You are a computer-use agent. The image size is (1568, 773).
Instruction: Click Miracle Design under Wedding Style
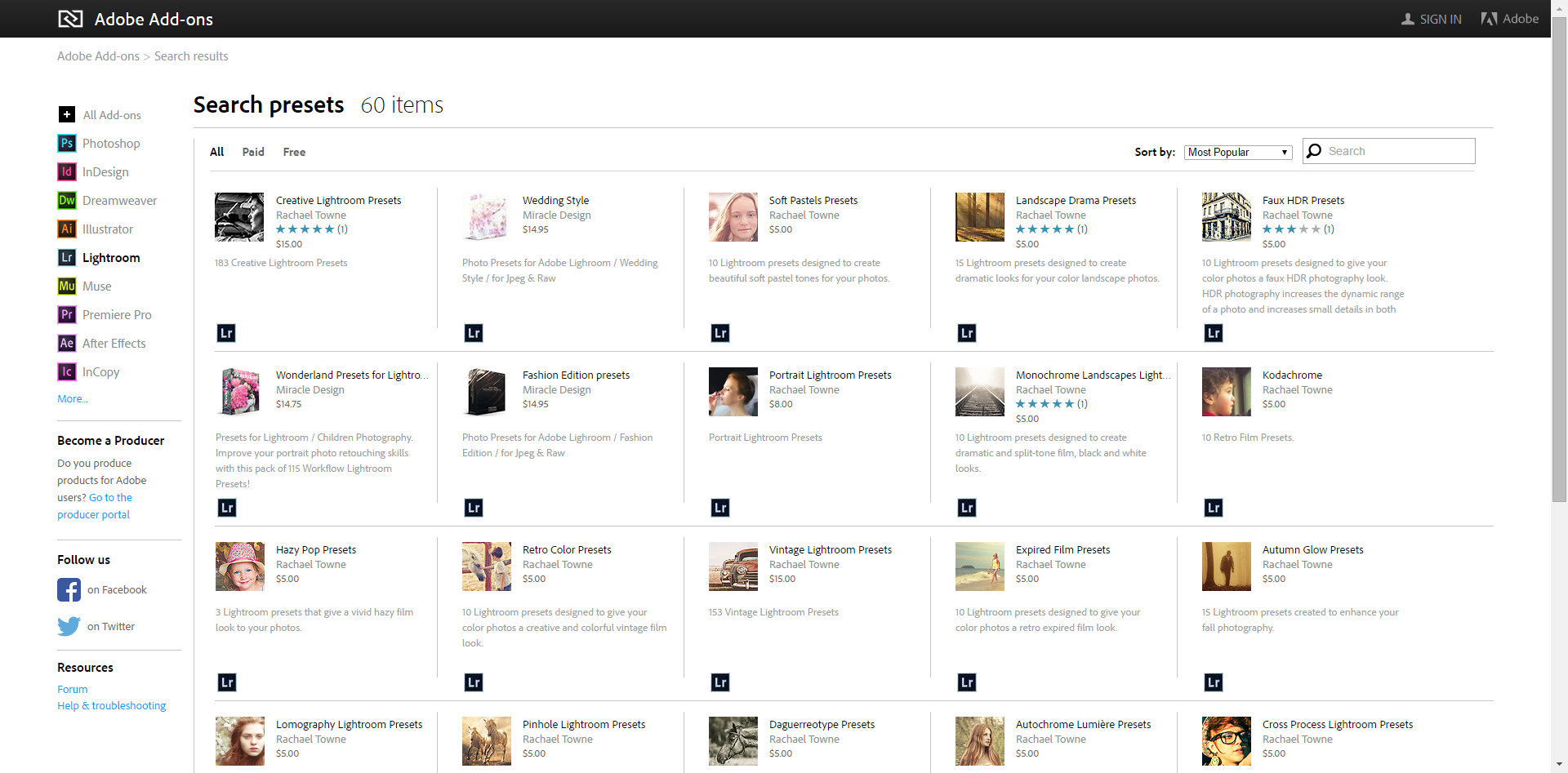557,215
